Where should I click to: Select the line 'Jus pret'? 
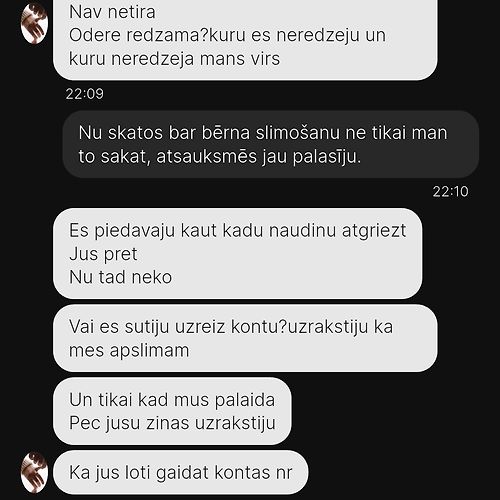click(x=103, y=254)
